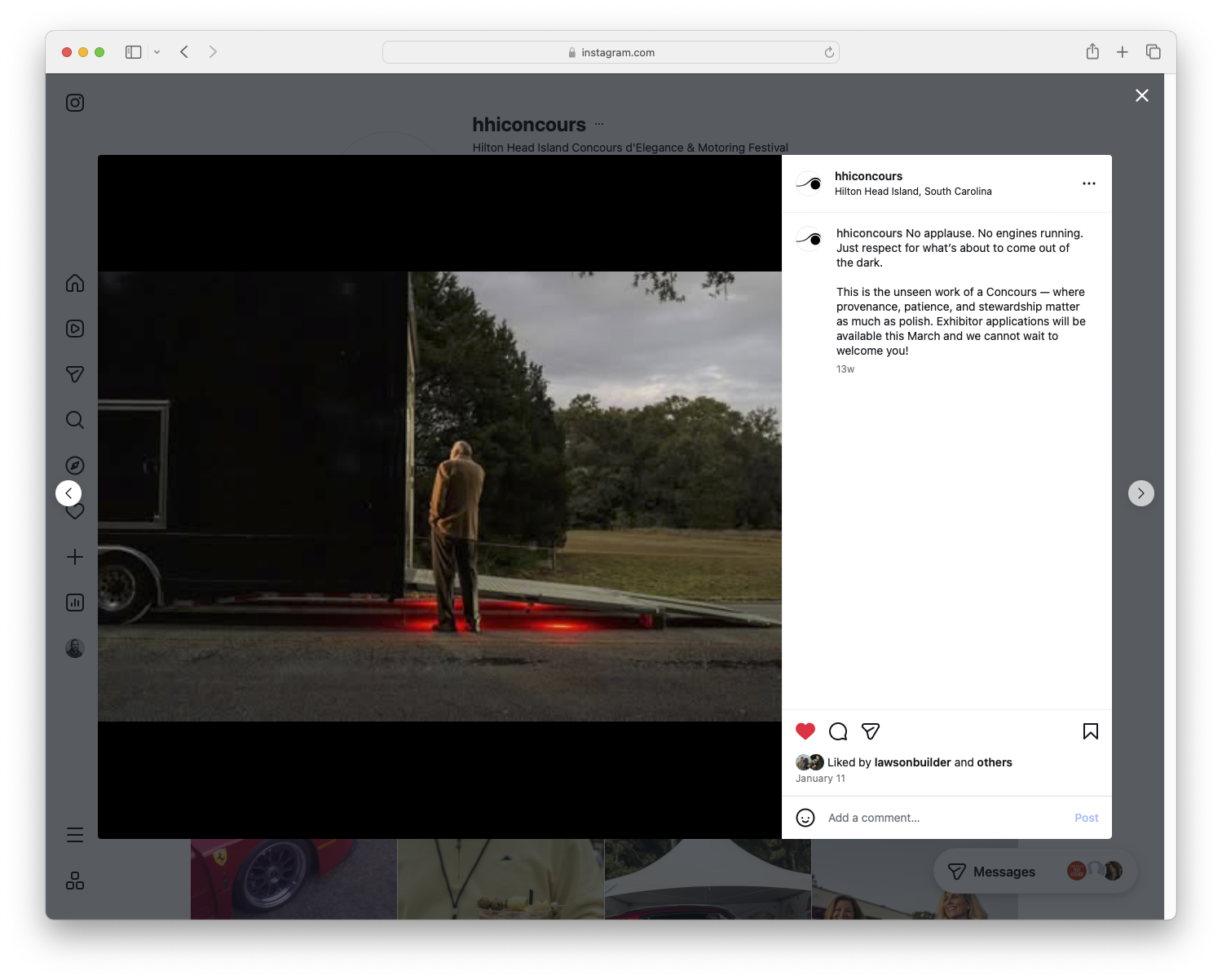1222x980 pixels.
Task: Unlike the post by clicking the red heart
Action: pos(805,731)
